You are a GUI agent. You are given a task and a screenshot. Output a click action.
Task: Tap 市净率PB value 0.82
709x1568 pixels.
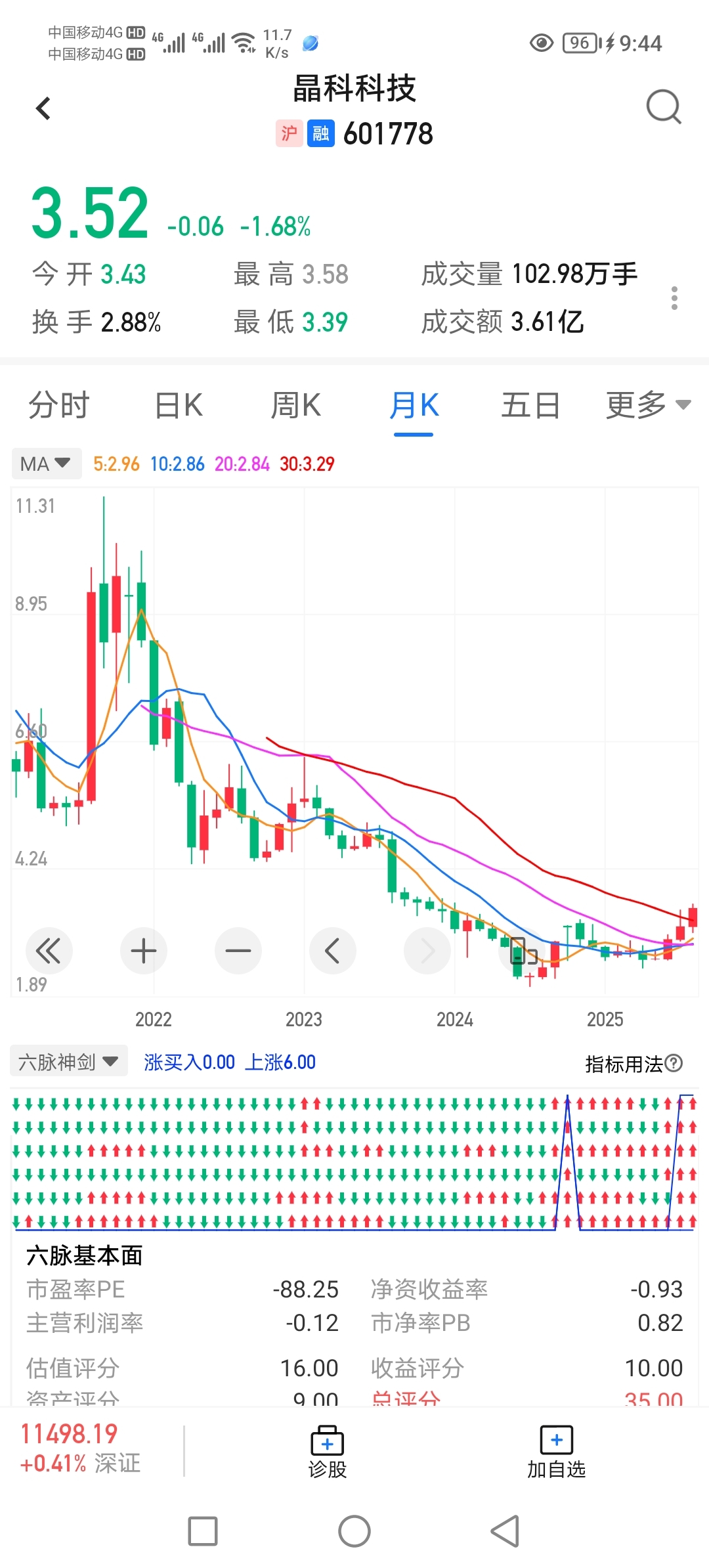[660, 1323]
